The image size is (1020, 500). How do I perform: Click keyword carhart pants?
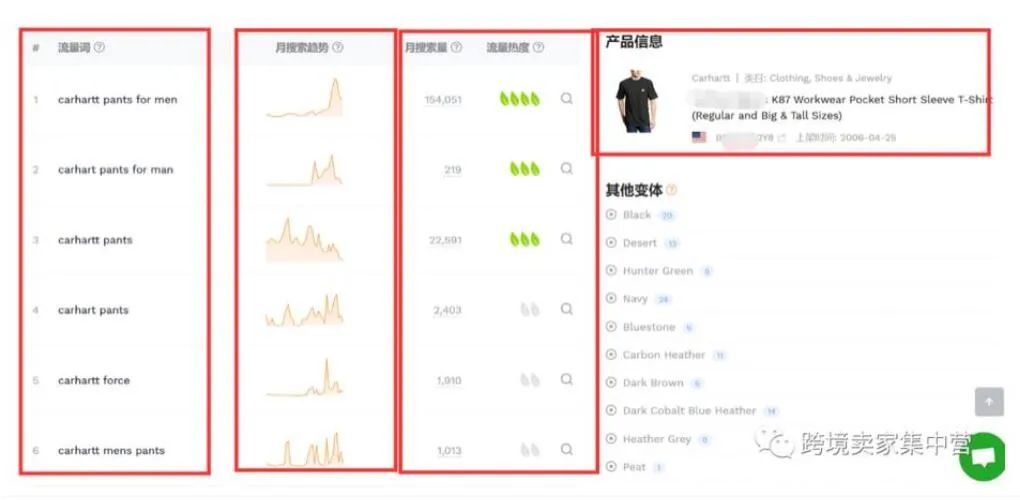[x=93, y=310]
